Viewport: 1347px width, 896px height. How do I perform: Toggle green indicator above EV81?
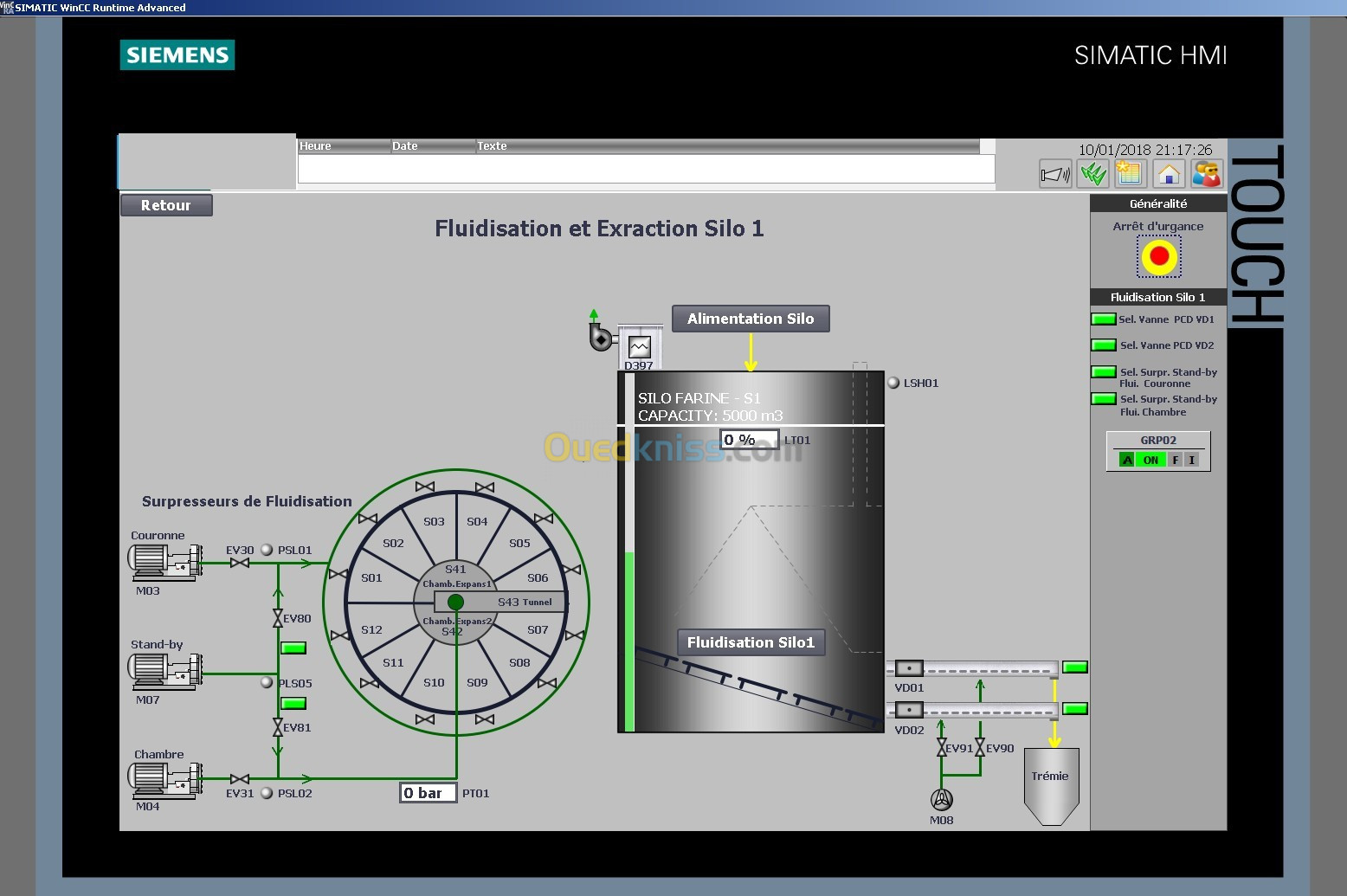(293, 703)
